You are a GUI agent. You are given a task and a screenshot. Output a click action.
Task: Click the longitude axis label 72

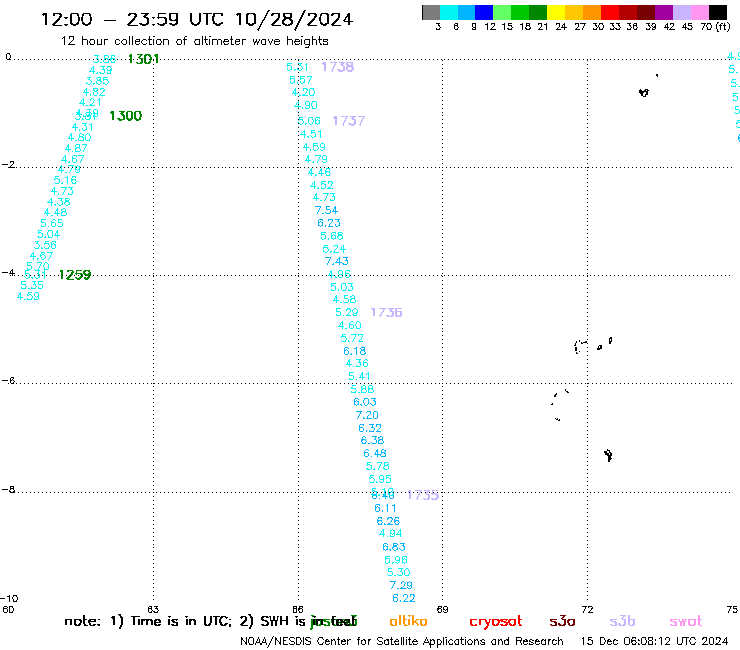pyautogui.click(x=587, y=609)
